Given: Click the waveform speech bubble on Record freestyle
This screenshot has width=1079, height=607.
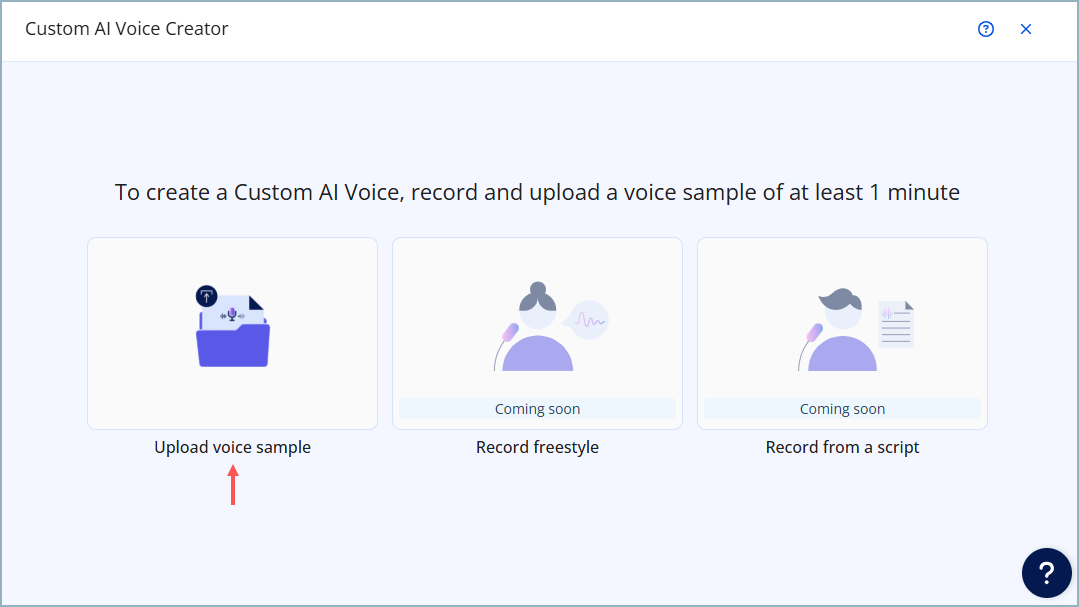Looking at the screenshot, I should coord(590,317).
